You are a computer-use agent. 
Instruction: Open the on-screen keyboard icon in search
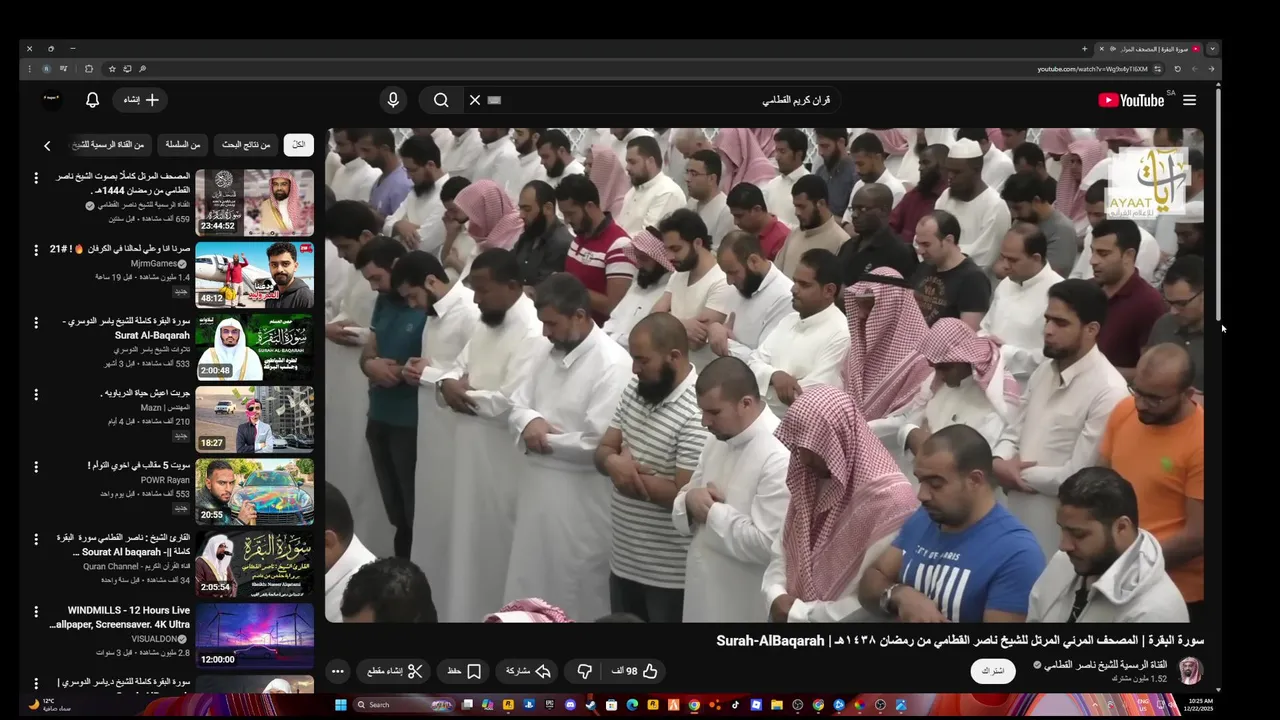pos(494,100)
